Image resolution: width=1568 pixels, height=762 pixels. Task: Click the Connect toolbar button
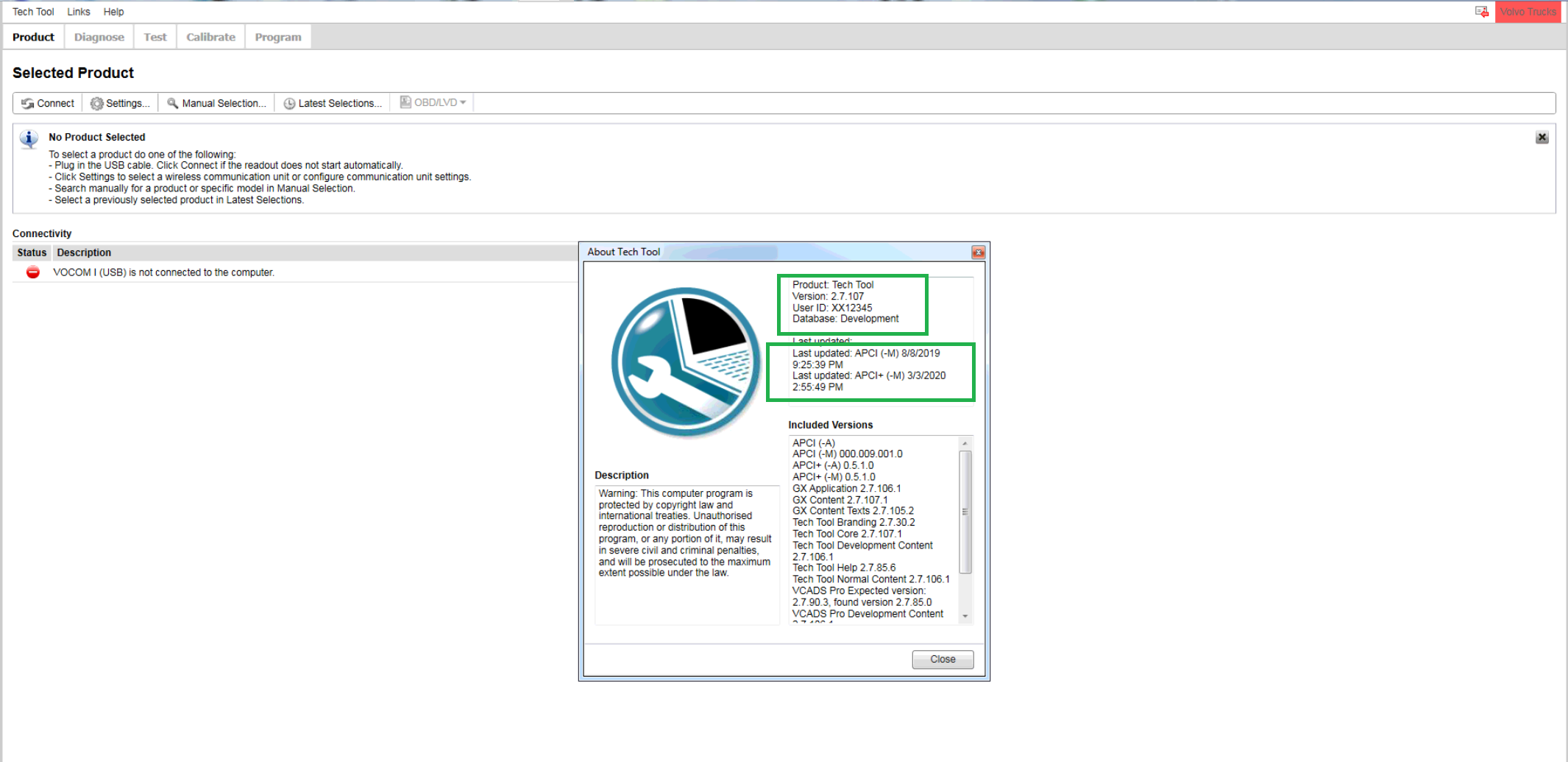48,103
